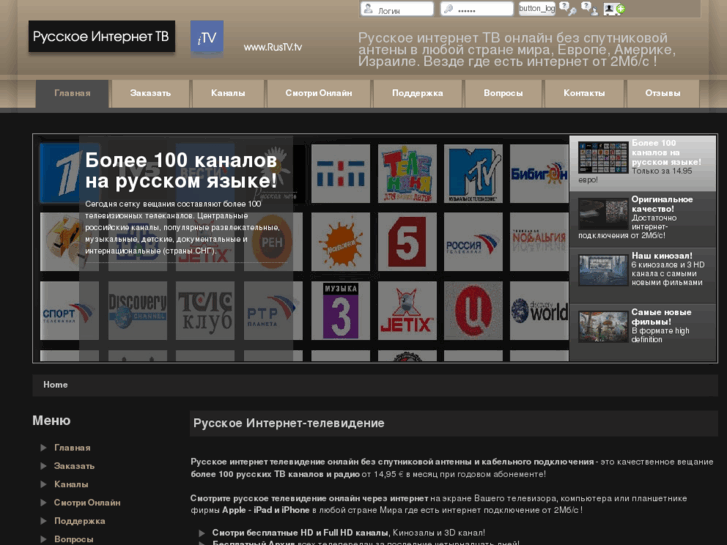Click the Бибигон channel logo
The image size is (727, 545).
pos(539,173)
